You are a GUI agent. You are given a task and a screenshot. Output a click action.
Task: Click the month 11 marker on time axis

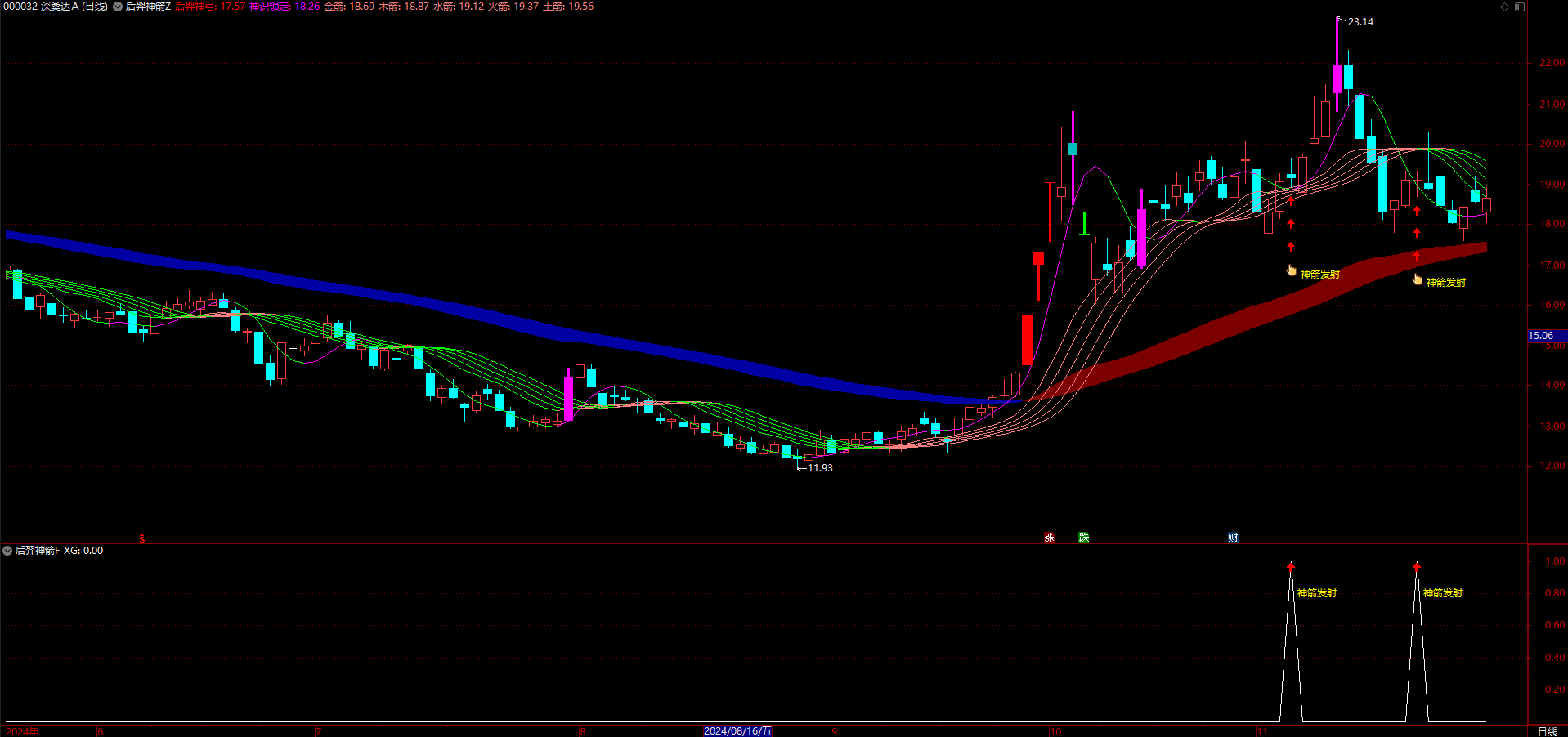point(1261,731)
